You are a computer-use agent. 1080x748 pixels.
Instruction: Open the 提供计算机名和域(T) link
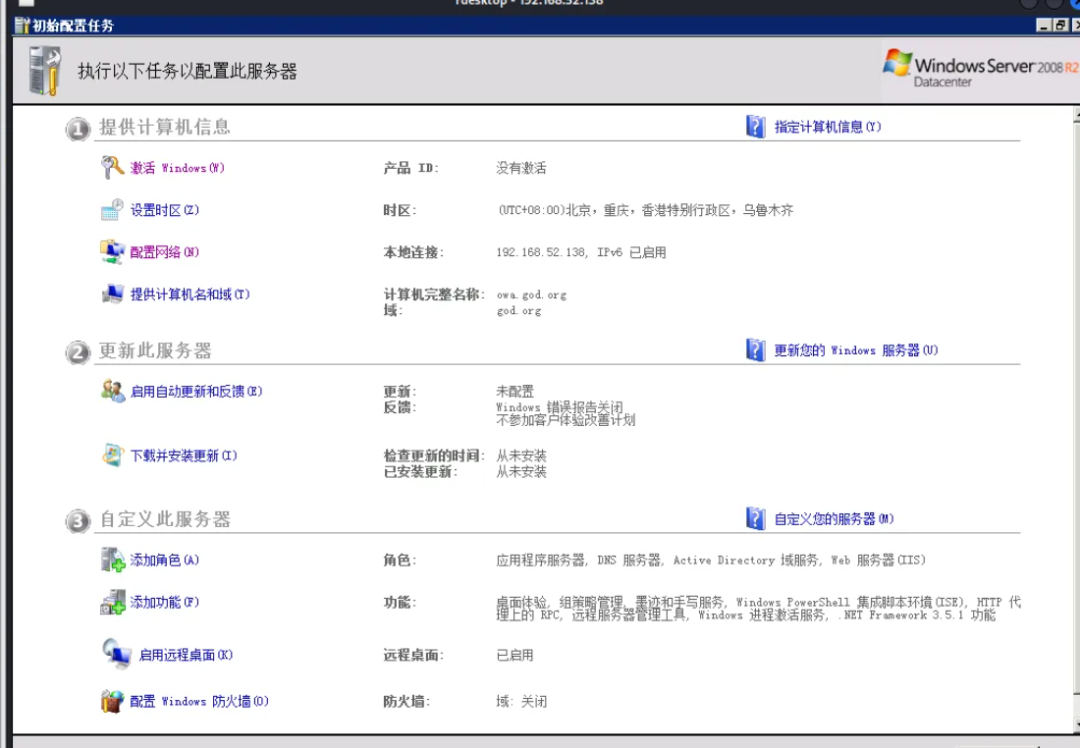click(x=190, y=294)
